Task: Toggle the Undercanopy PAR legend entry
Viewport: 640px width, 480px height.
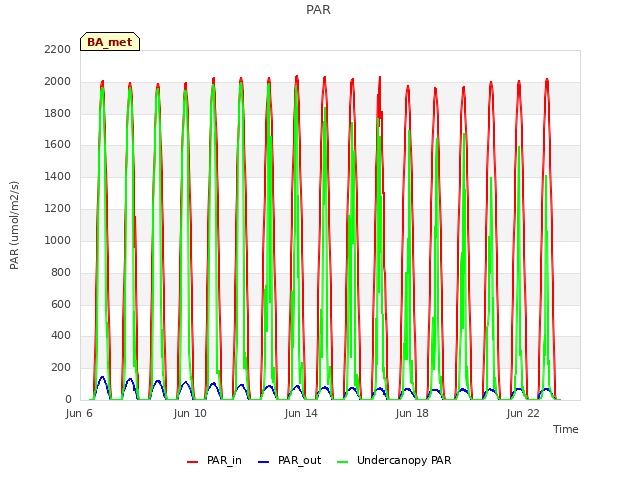Action: tap(394, 460)
